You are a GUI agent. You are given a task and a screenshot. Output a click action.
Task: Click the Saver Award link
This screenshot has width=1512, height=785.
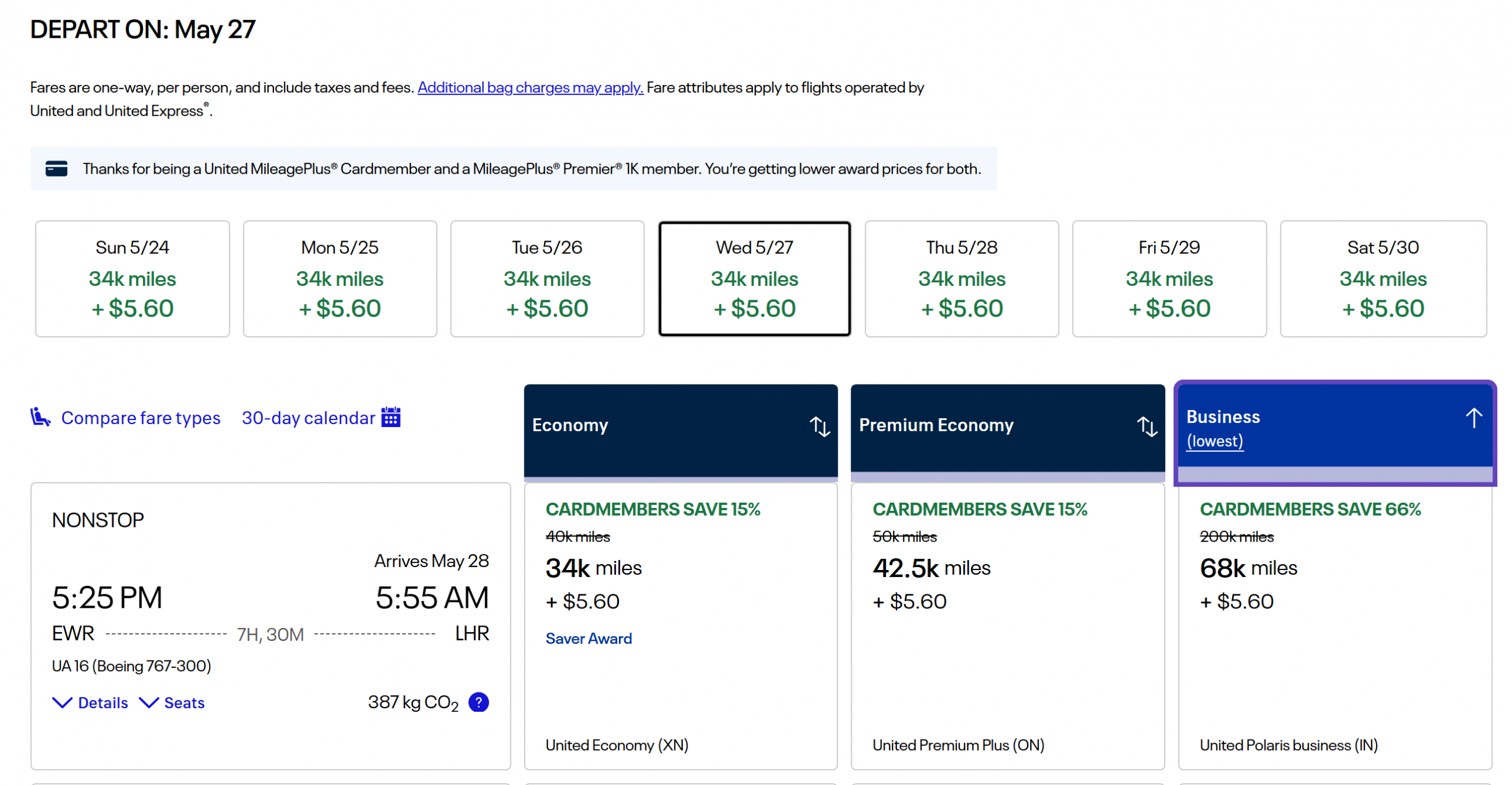click(x=588, y=638)
